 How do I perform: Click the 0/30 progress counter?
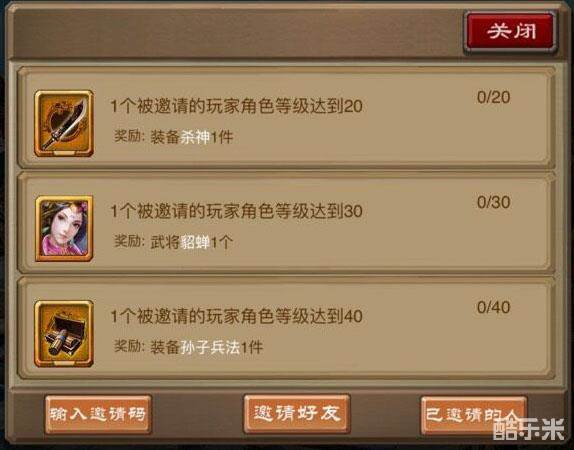coord(493,202)
